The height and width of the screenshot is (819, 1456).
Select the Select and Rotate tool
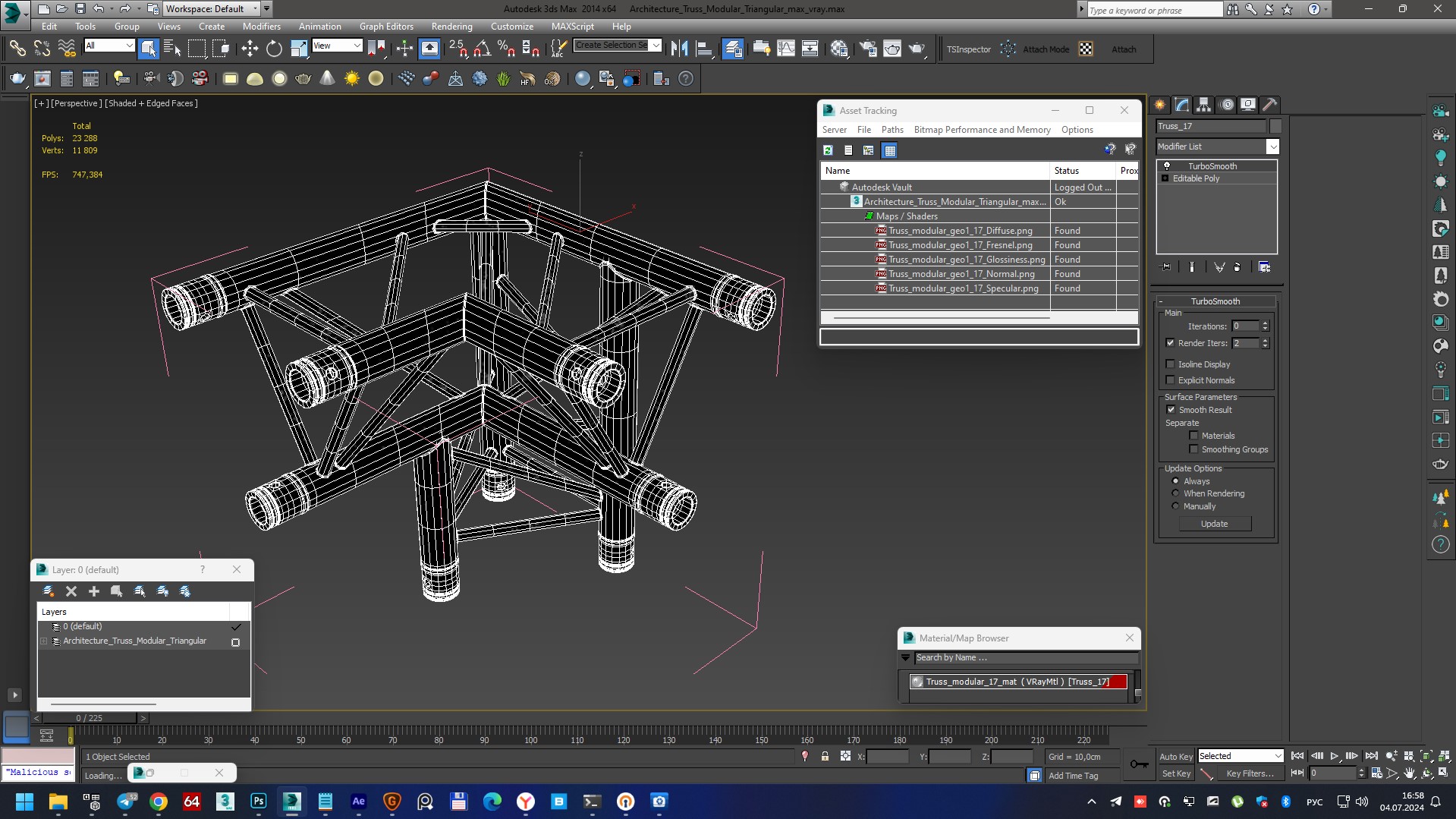[x=274, y=49]
